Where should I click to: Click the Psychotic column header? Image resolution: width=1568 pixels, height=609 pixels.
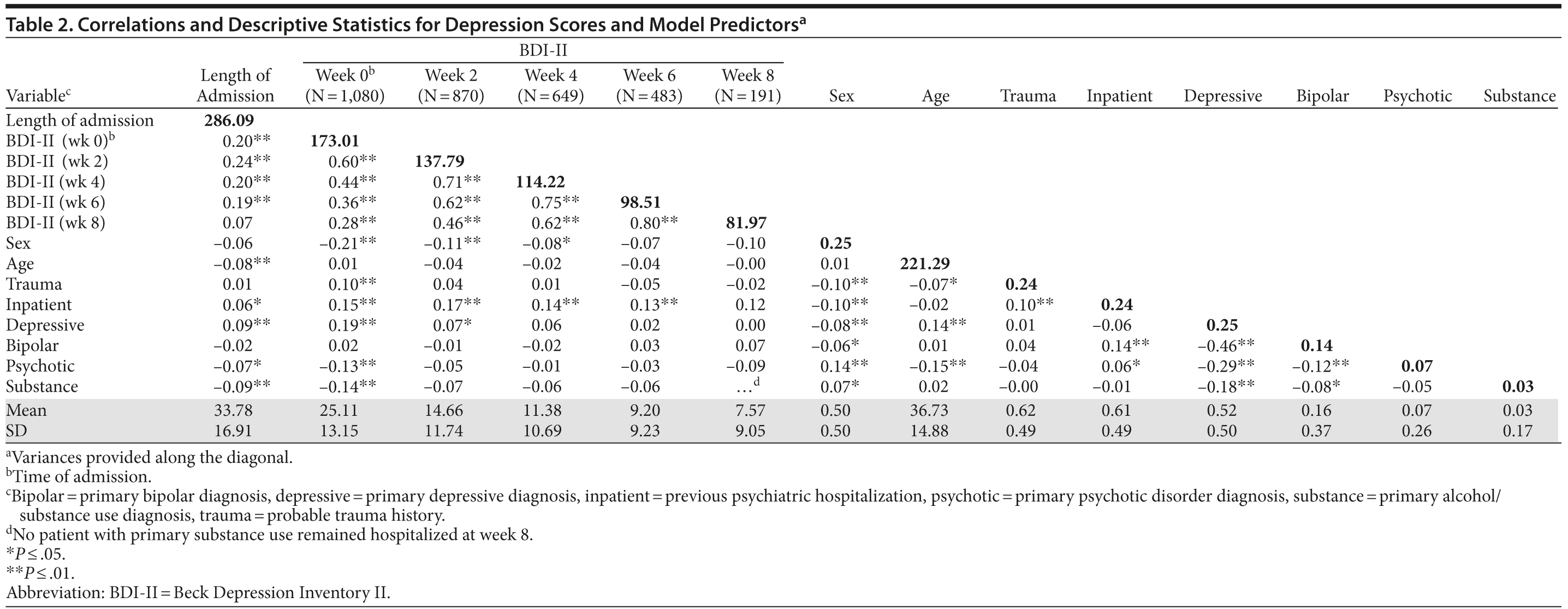click(1417, 96)
